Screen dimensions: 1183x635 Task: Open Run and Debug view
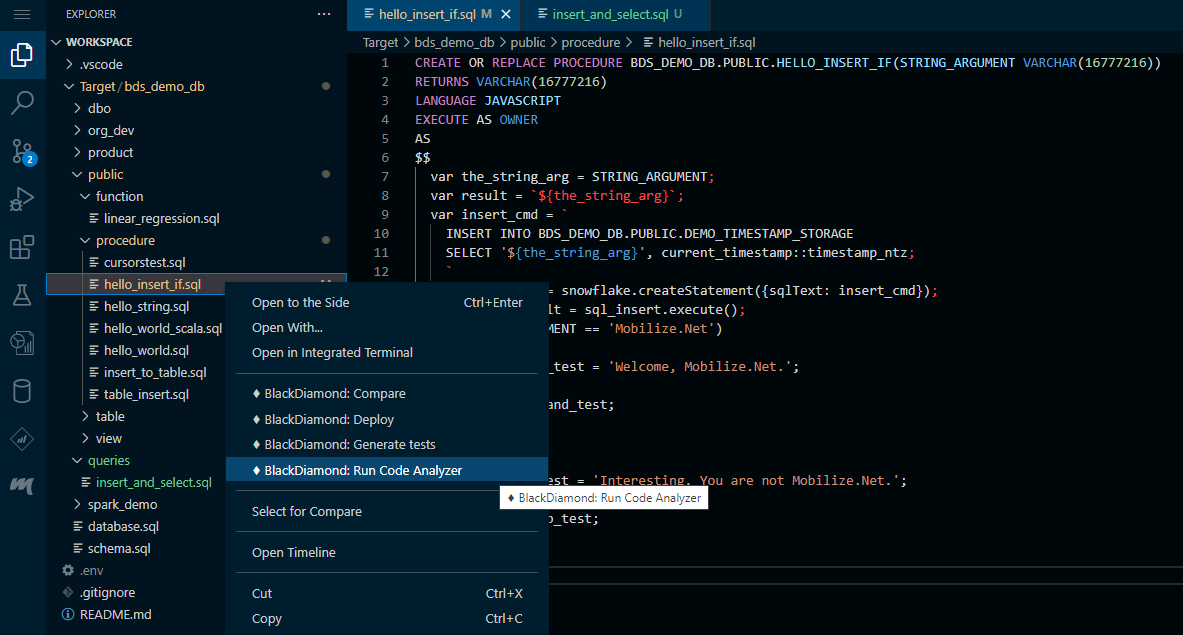pos(22,199)
